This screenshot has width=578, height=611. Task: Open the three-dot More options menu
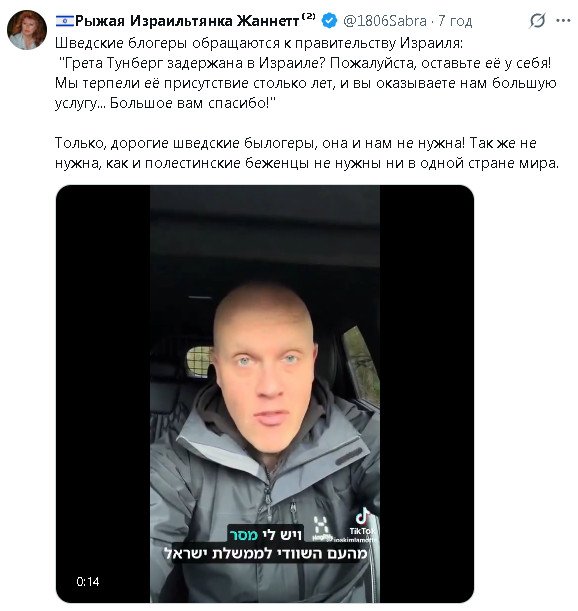(564, 21)
